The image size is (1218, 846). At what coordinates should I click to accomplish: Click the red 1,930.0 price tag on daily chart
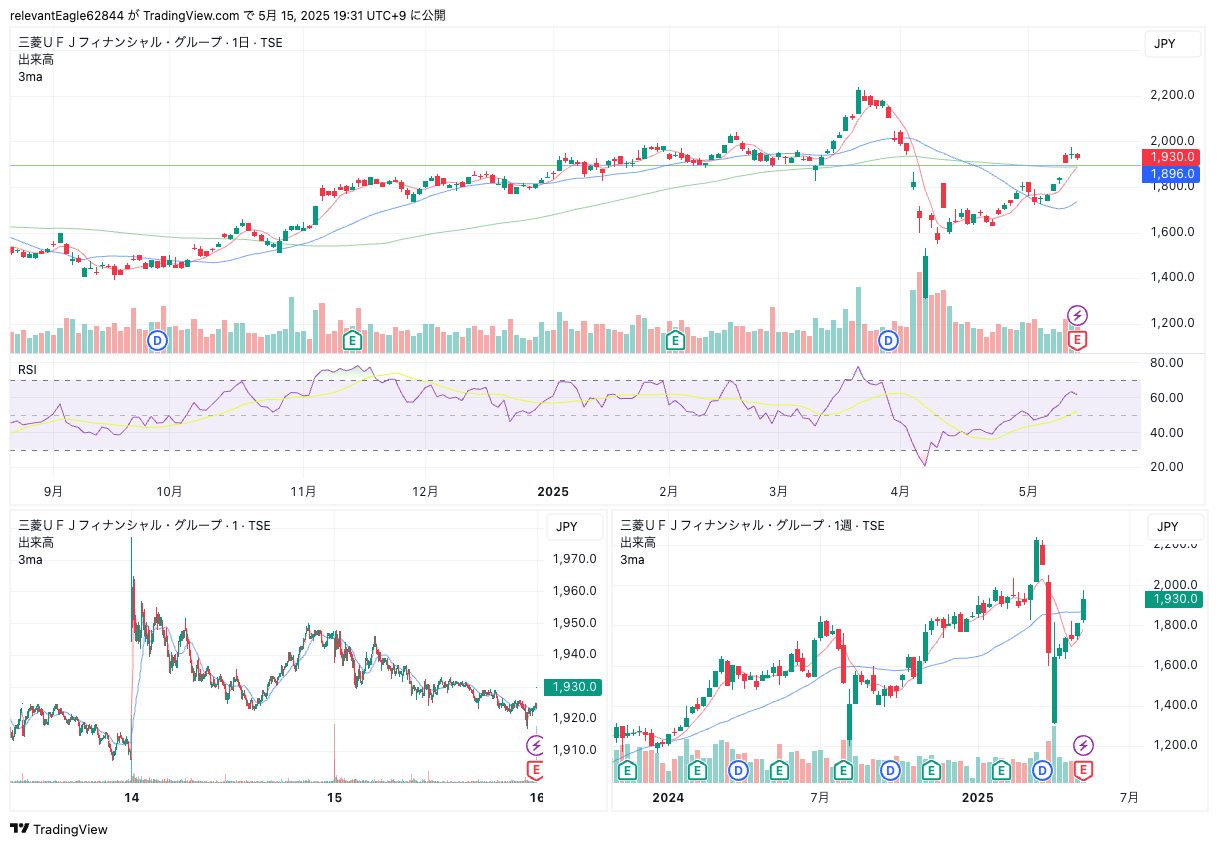pos(1169,157)
